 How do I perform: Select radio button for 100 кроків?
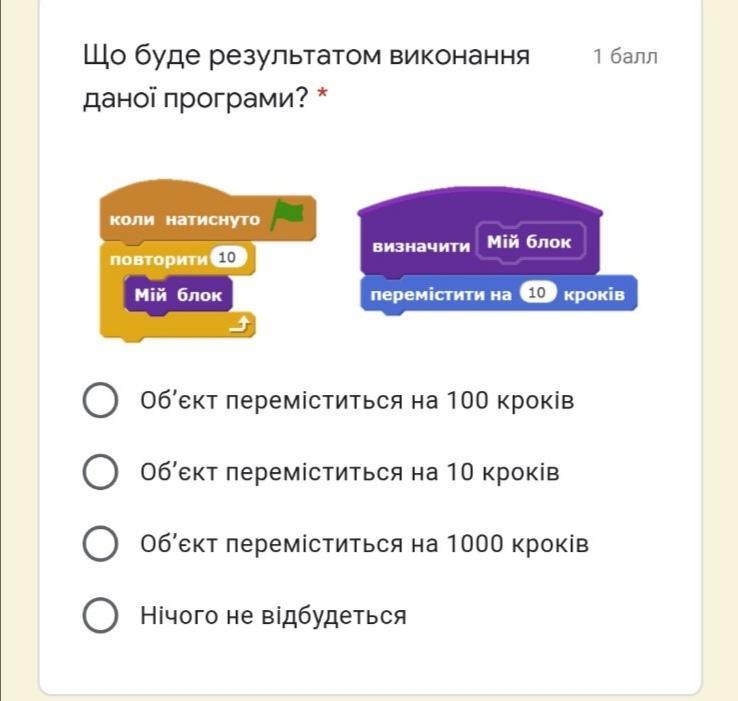(100, 401)
